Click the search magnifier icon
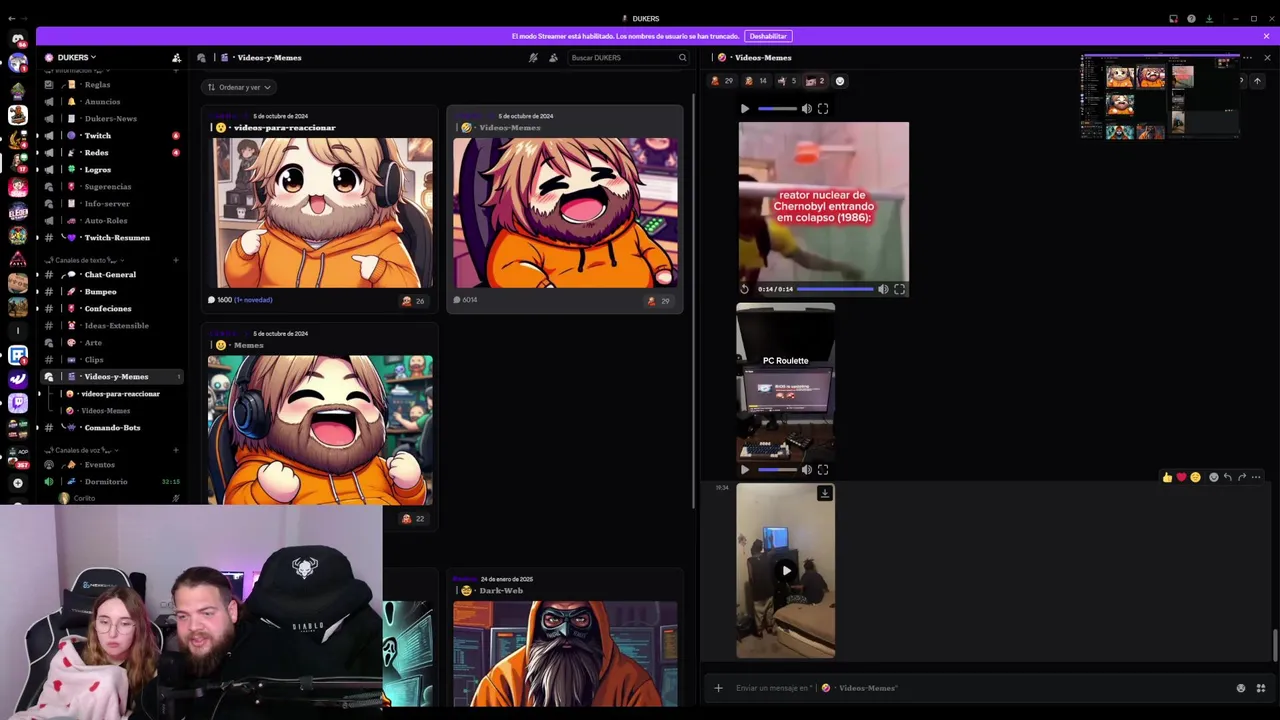Screen dimensions: 1280x720 682,58
